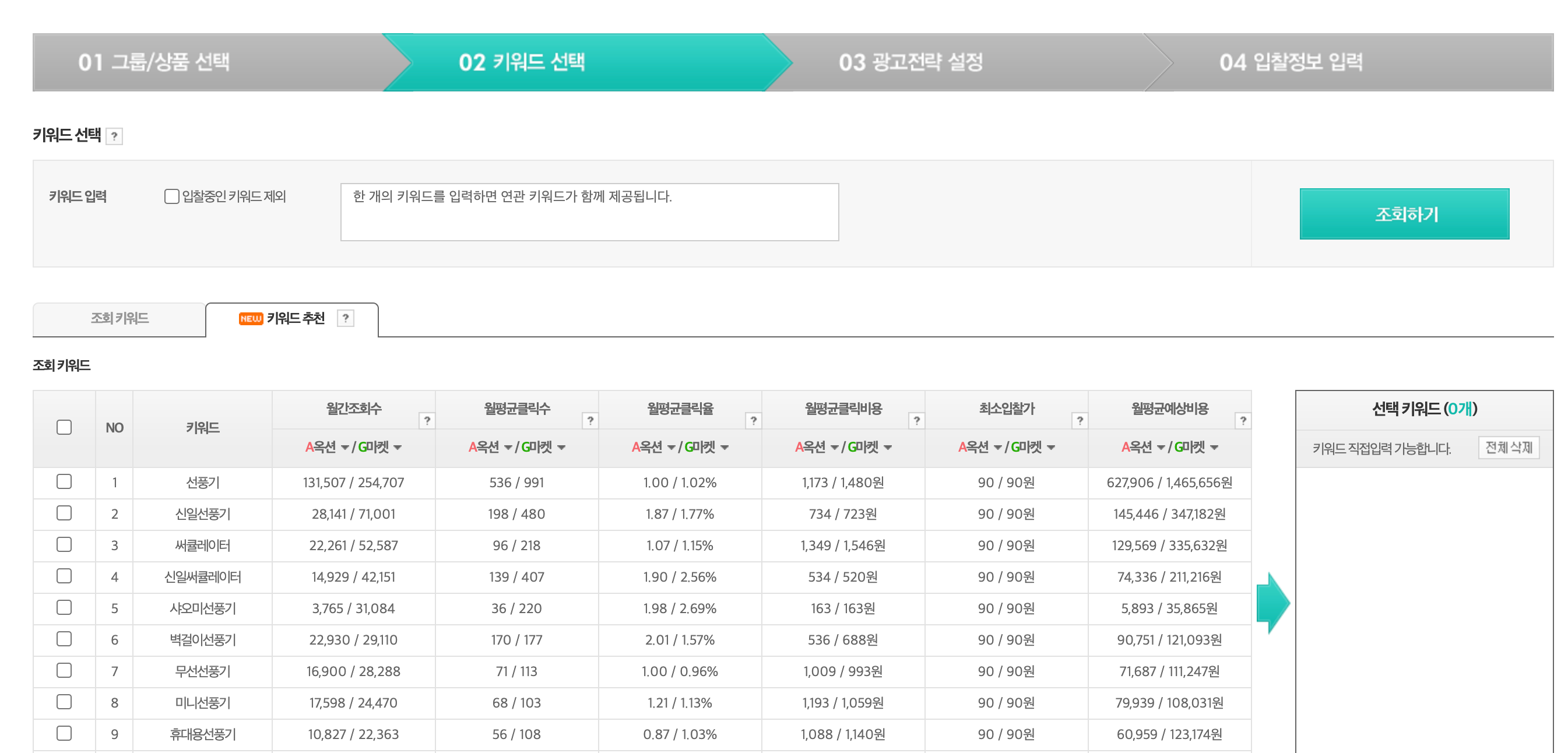
Task: Enable 입찰중인 키워드 제외 checkbox
Action: (x=171, y=196)
